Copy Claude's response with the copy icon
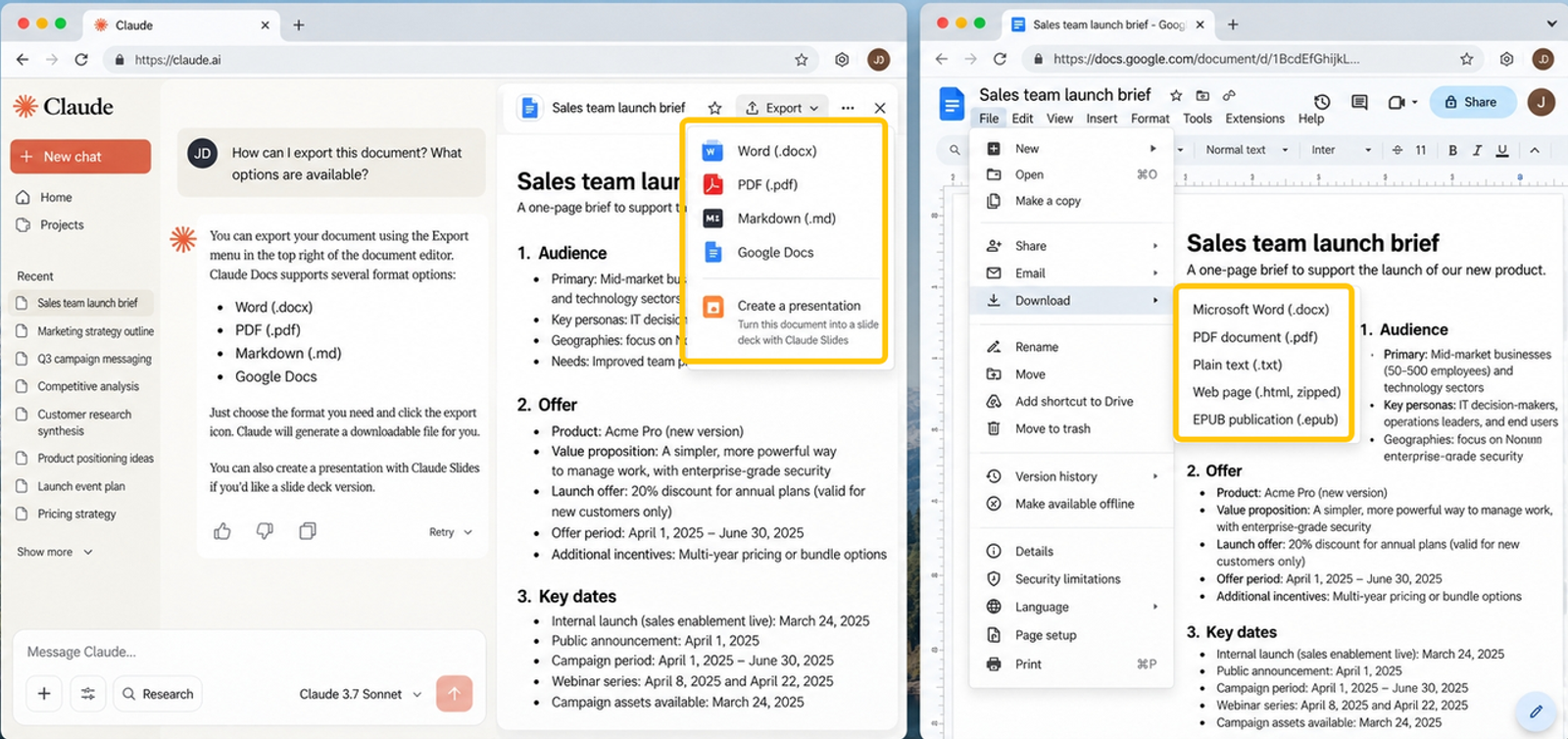This screenshot has width=1568, height=739. click(308, 531)
